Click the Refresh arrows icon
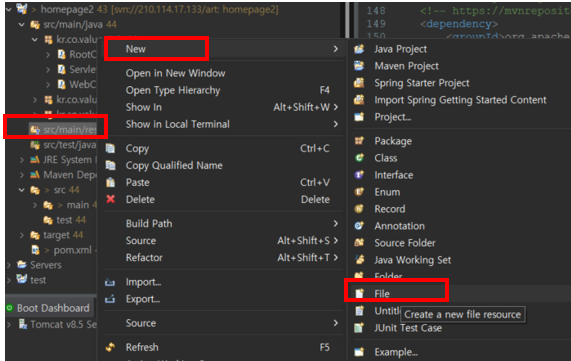Image resolution: width=571 pixels, height=361 pixels. tap(110, 347)
